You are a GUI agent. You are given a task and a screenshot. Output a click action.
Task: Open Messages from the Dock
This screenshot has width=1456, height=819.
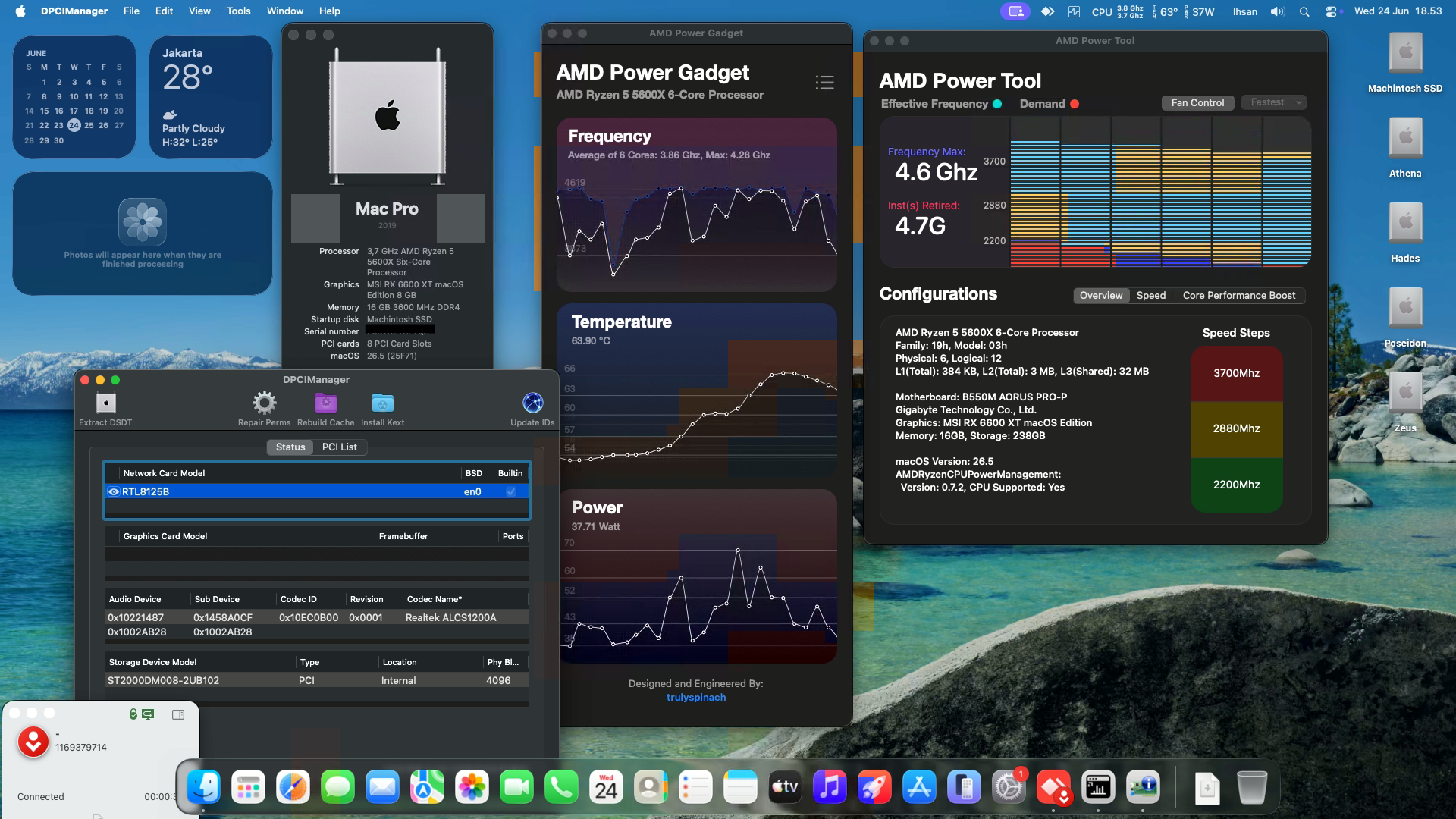337,787
